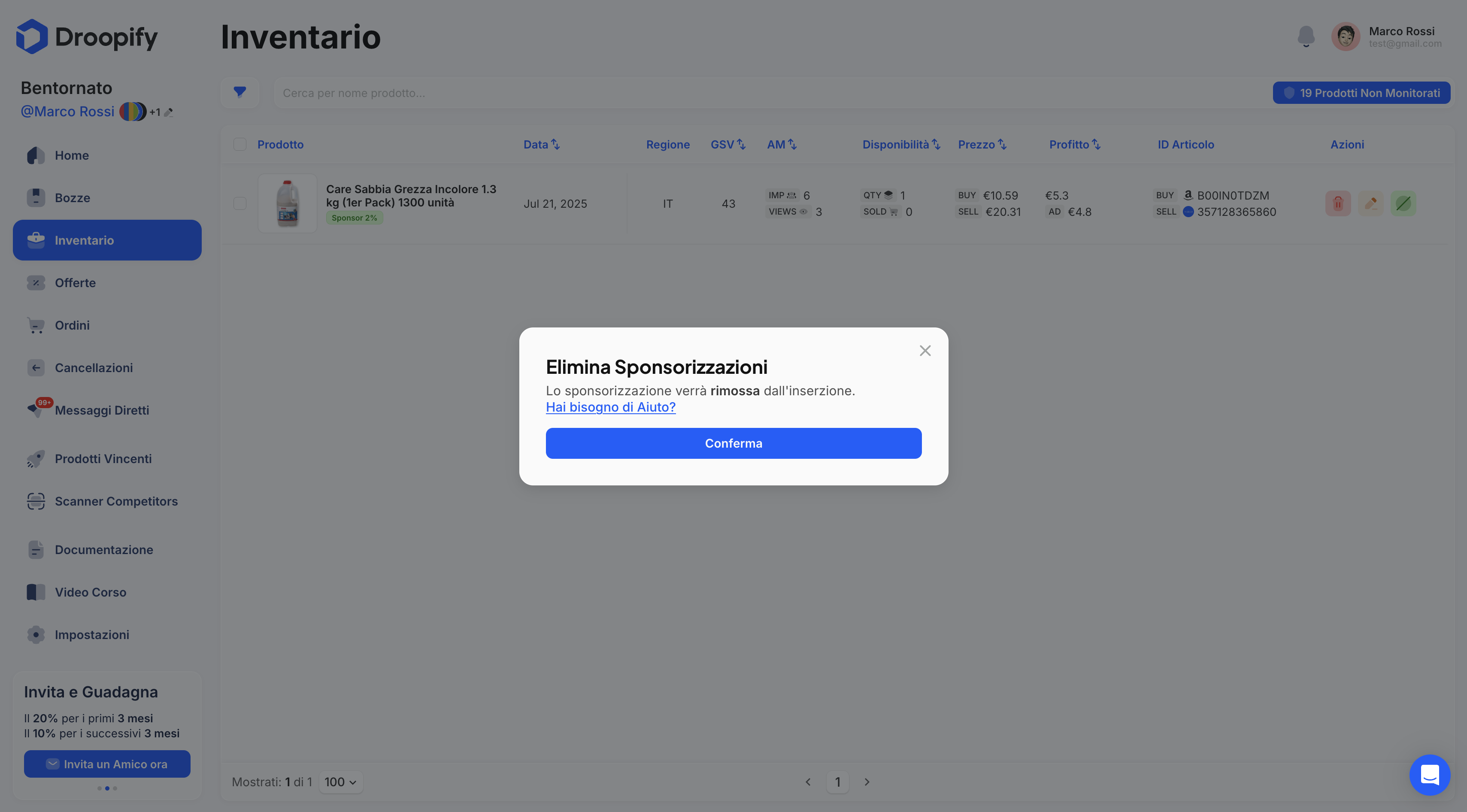The image size is (1467, 812).
Task: Go to the next page arrow
Action: [867, 782]
